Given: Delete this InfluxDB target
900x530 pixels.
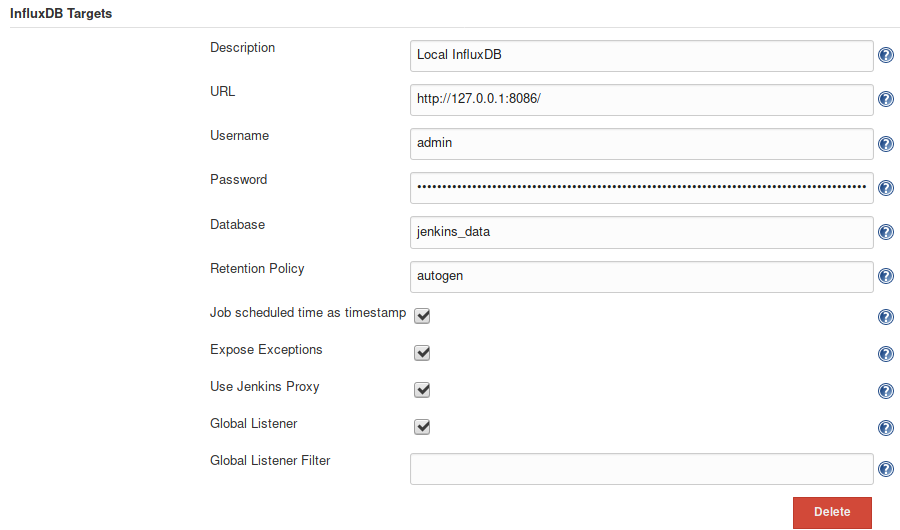Looking at the screenshot, I should pyautogui.click(x=832, y=512).
